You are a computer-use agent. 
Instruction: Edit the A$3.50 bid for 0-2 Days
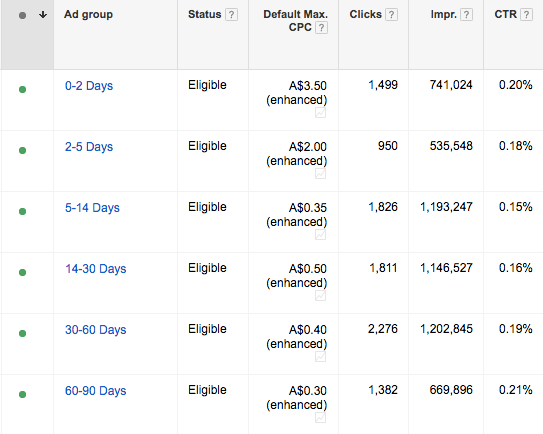[308, 86]
